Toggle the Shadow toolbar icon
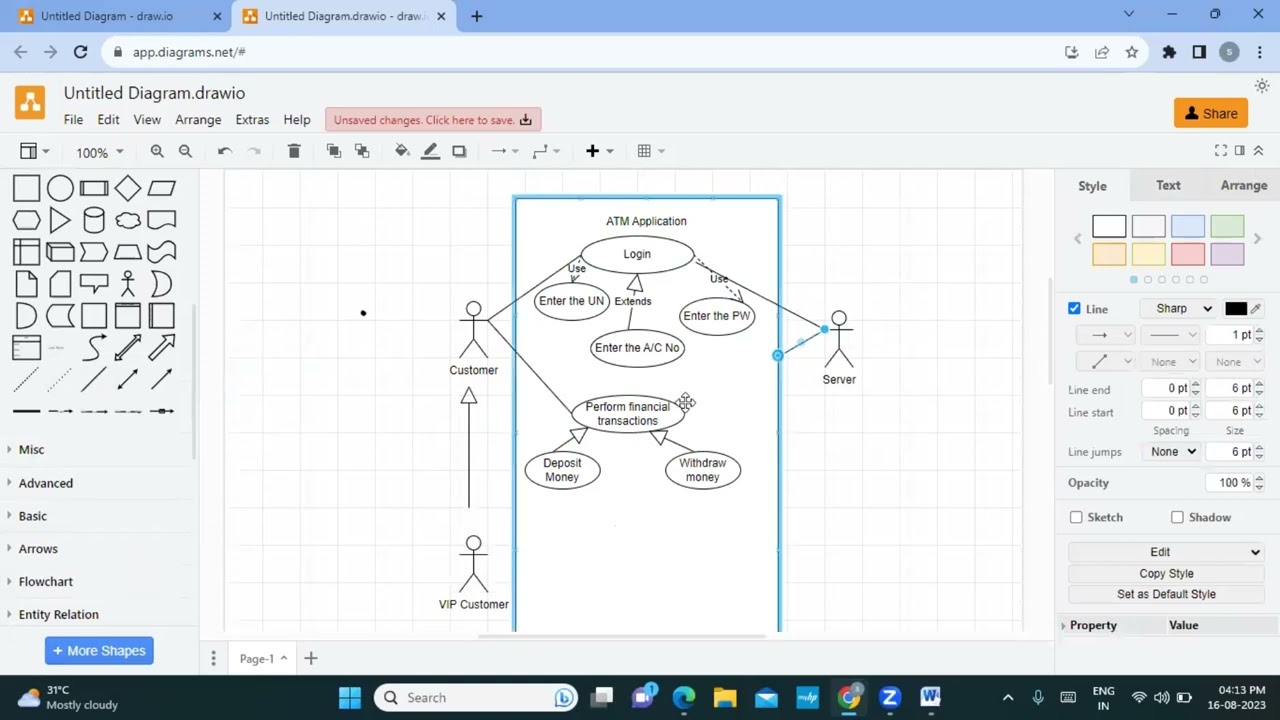The image size is (1280, 720). pos(459,151)
